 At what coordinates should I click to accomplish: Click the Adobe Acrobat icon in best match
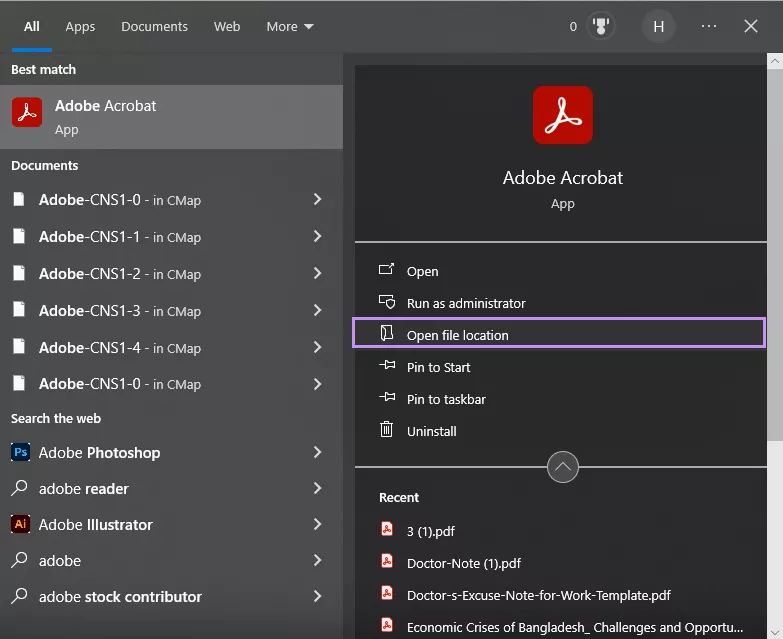coord(27,113)
